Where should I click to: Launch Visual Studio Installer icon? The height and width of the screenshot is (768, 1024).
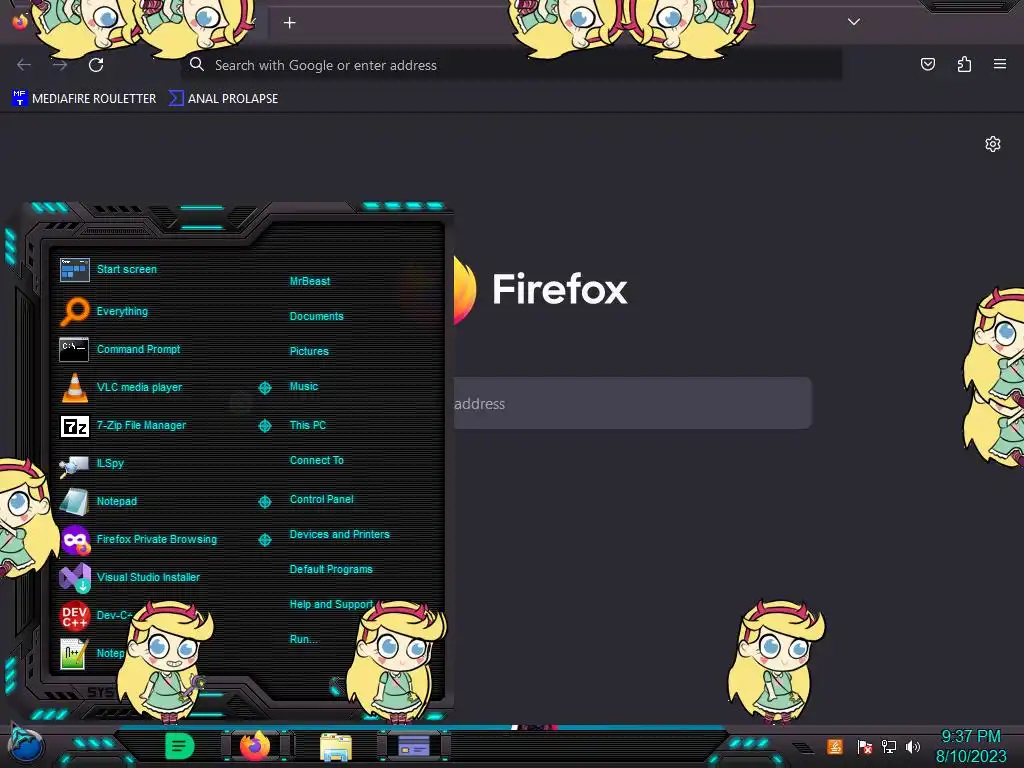[75, 577]
